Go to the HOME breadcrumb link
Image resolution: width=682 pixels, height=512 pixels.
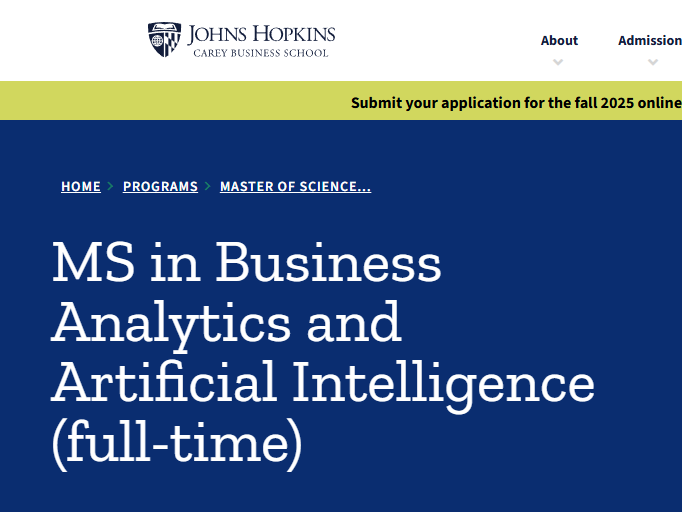point(81,186)
